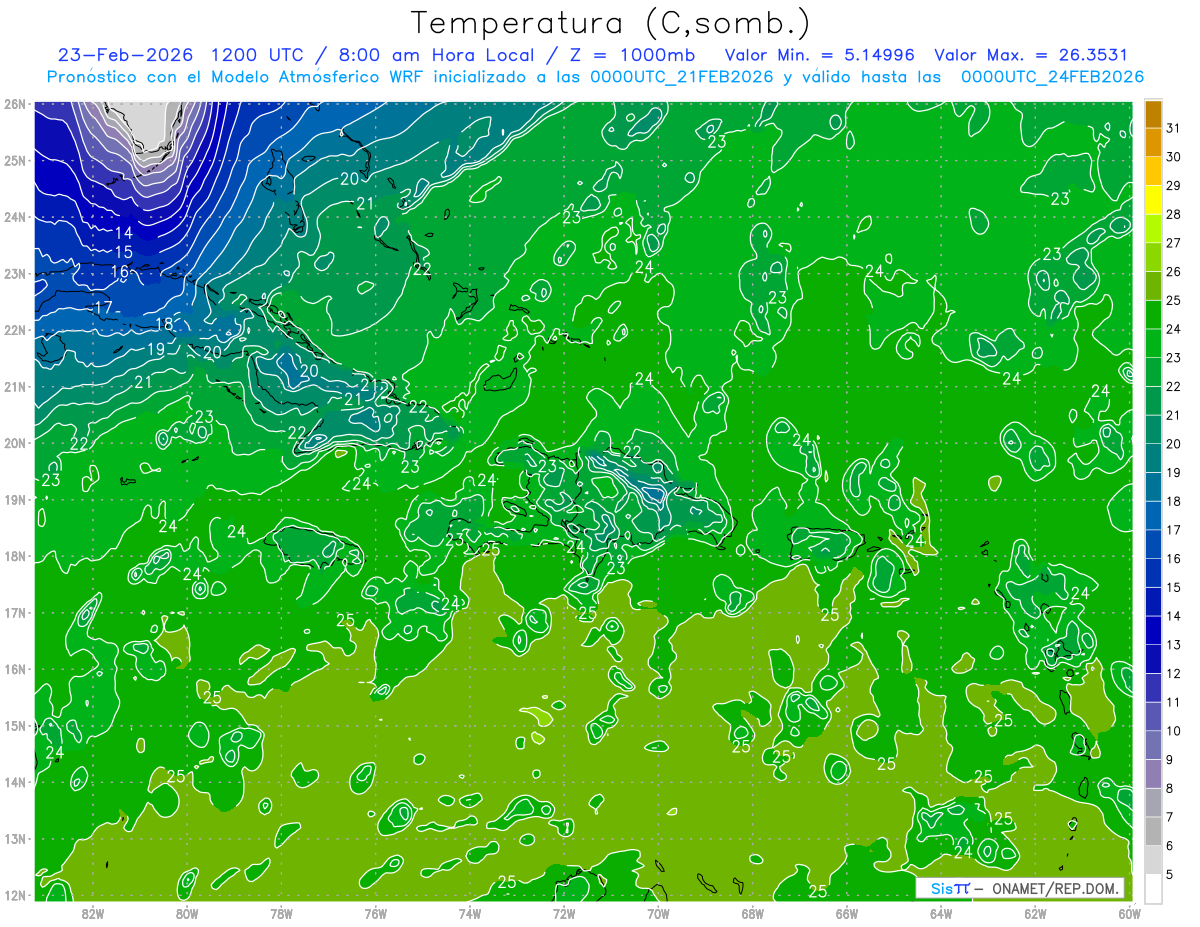1200x927 pixels.
Task: Click colorbar value label "5"
Action: coord(1169,874)
